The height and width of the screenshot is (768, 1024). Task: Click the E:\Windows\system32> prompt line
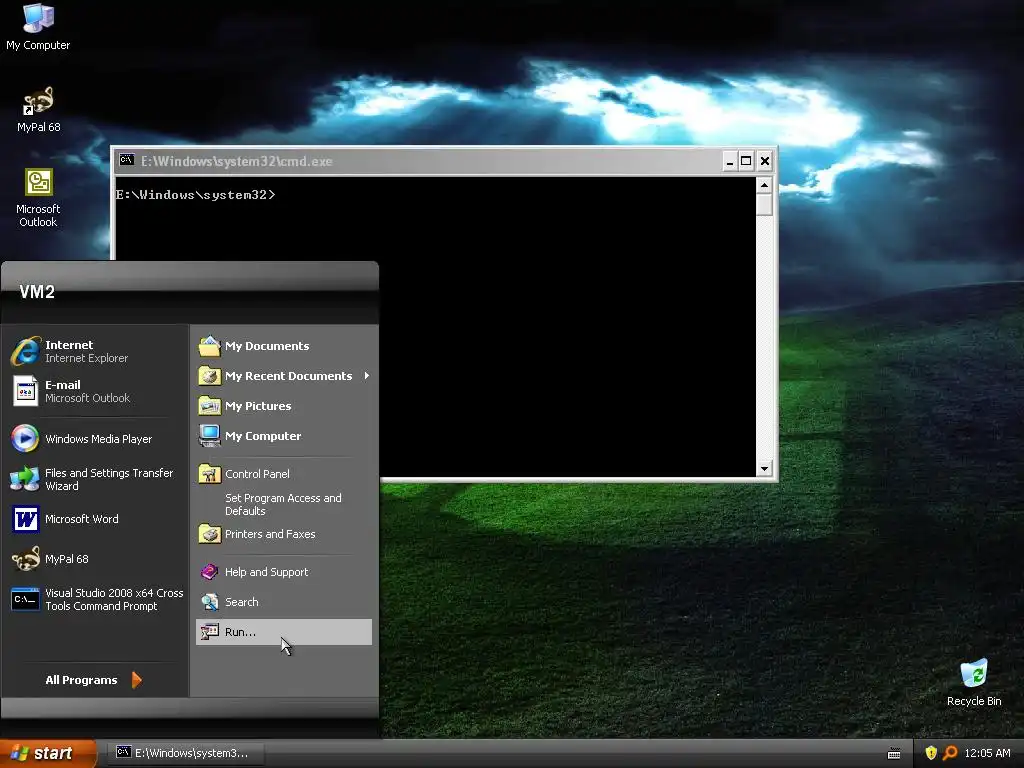195,195
